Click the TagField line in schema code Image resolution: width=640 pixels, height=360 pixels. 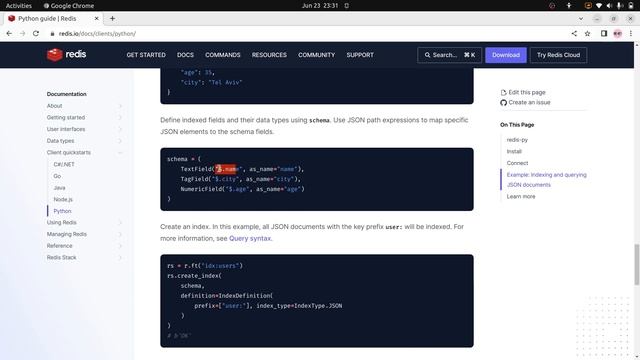coord(240,179)
